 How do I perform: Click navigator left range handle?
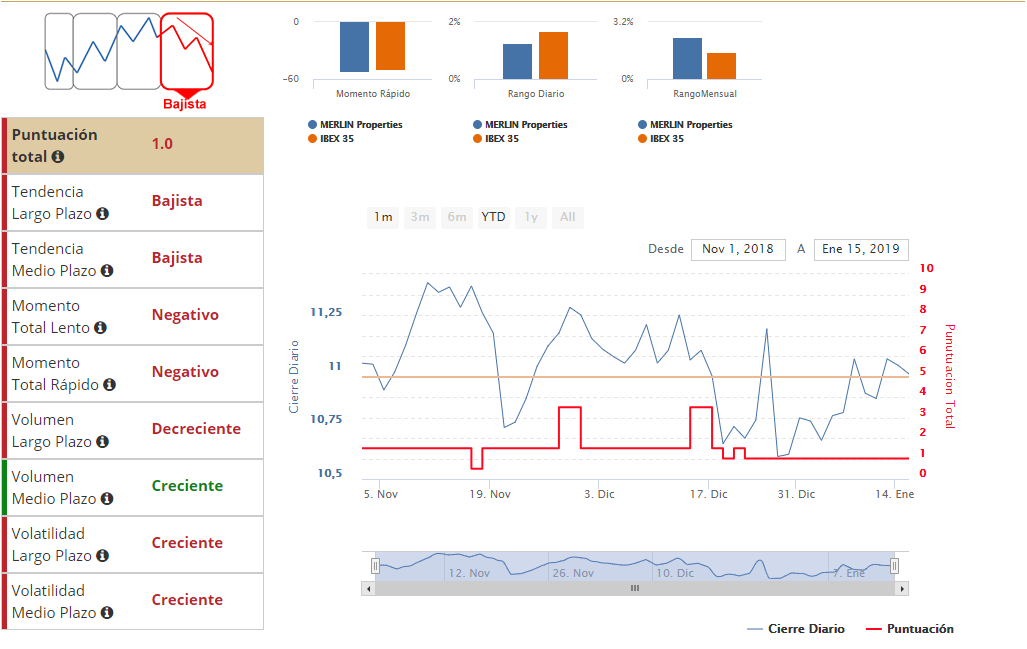[375, 565]
